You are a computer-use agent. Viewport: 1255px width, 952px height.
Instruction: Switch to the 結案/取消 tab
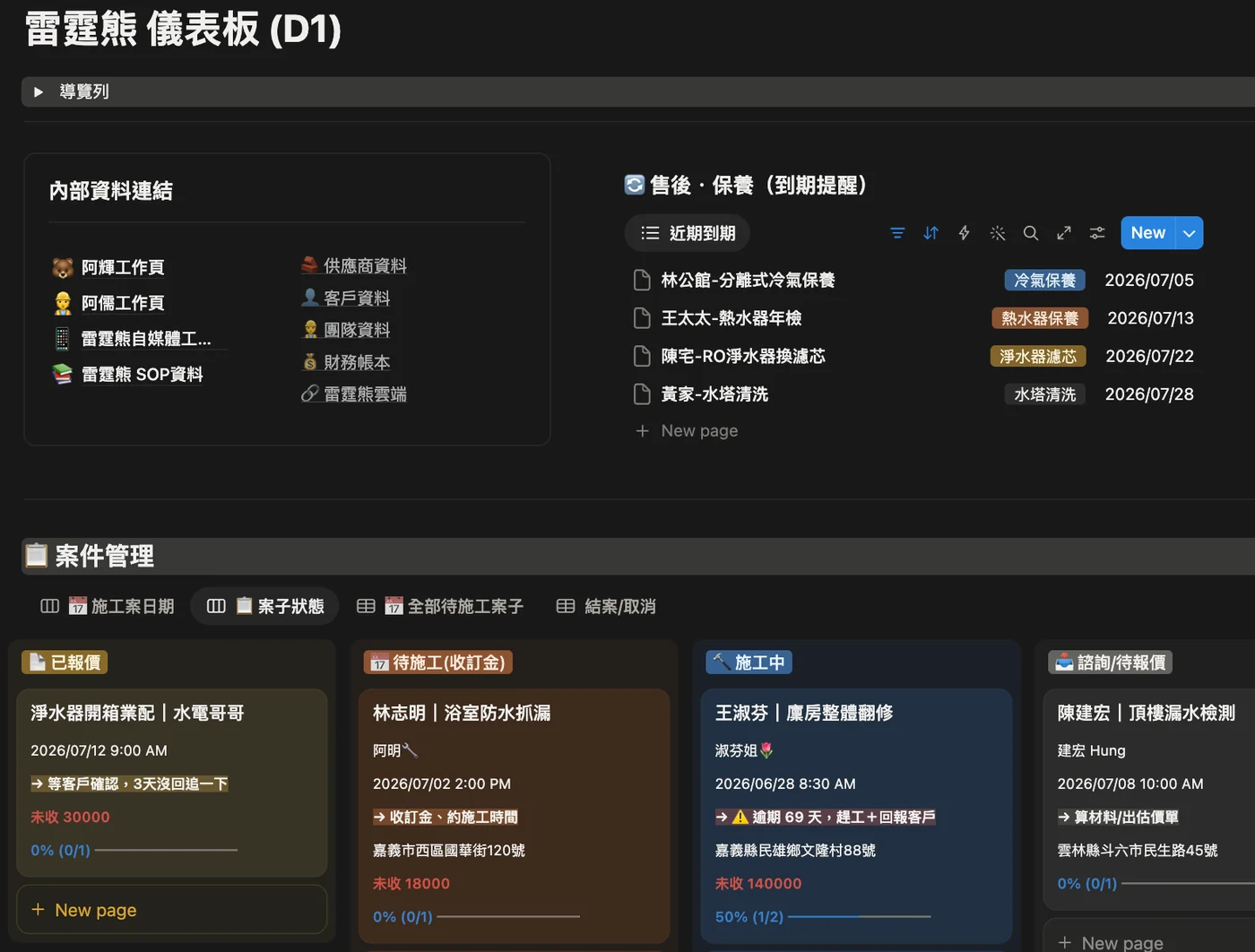[606, 607]
